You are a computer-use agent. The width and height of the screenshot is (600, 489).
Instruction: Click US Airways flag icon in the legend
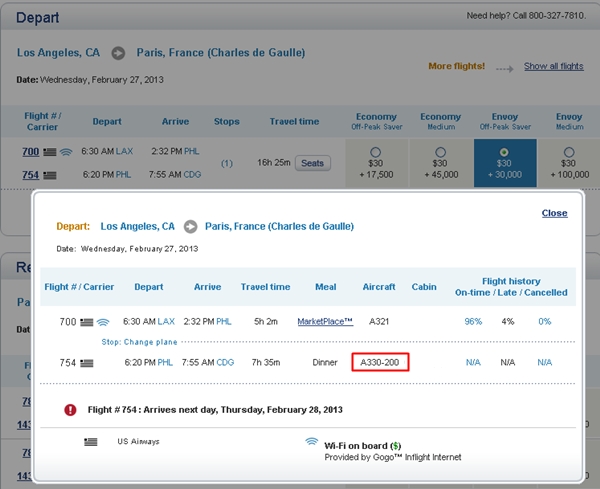91,442
